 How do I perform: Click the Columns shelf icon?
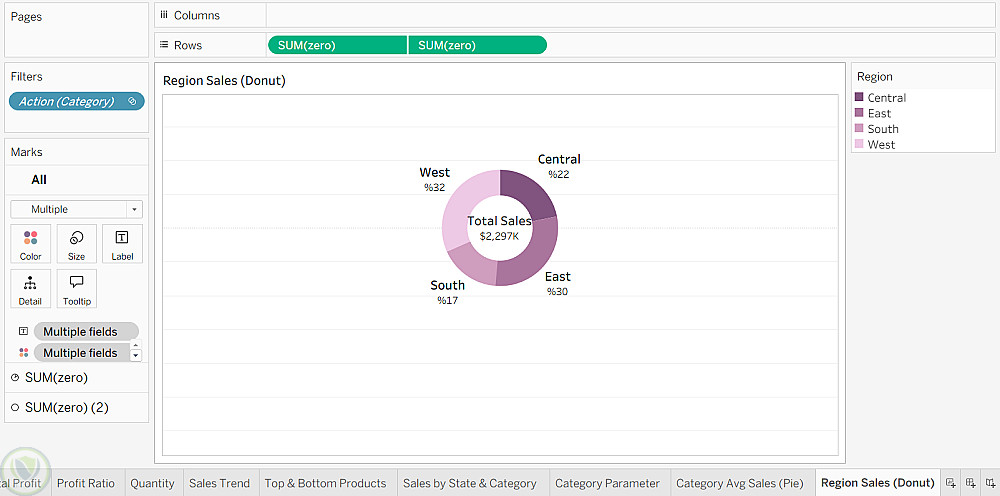(x=164, y=15)
